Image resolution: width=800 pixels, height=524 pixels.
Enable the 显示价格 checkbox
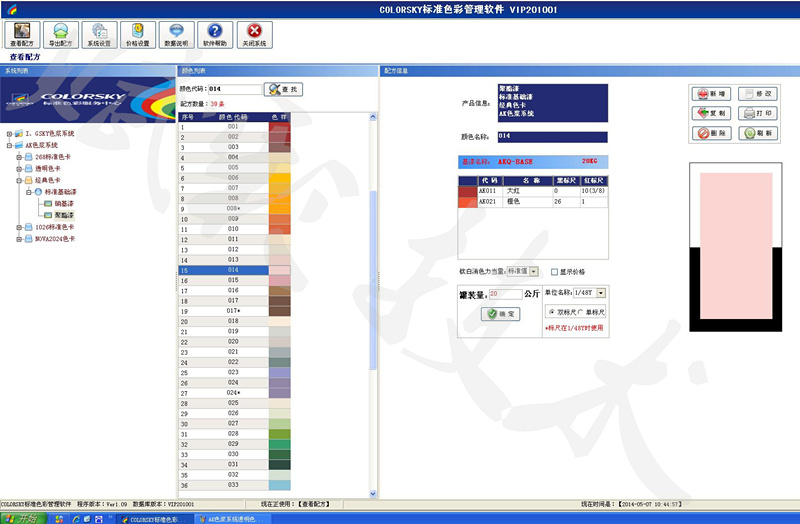555,271
